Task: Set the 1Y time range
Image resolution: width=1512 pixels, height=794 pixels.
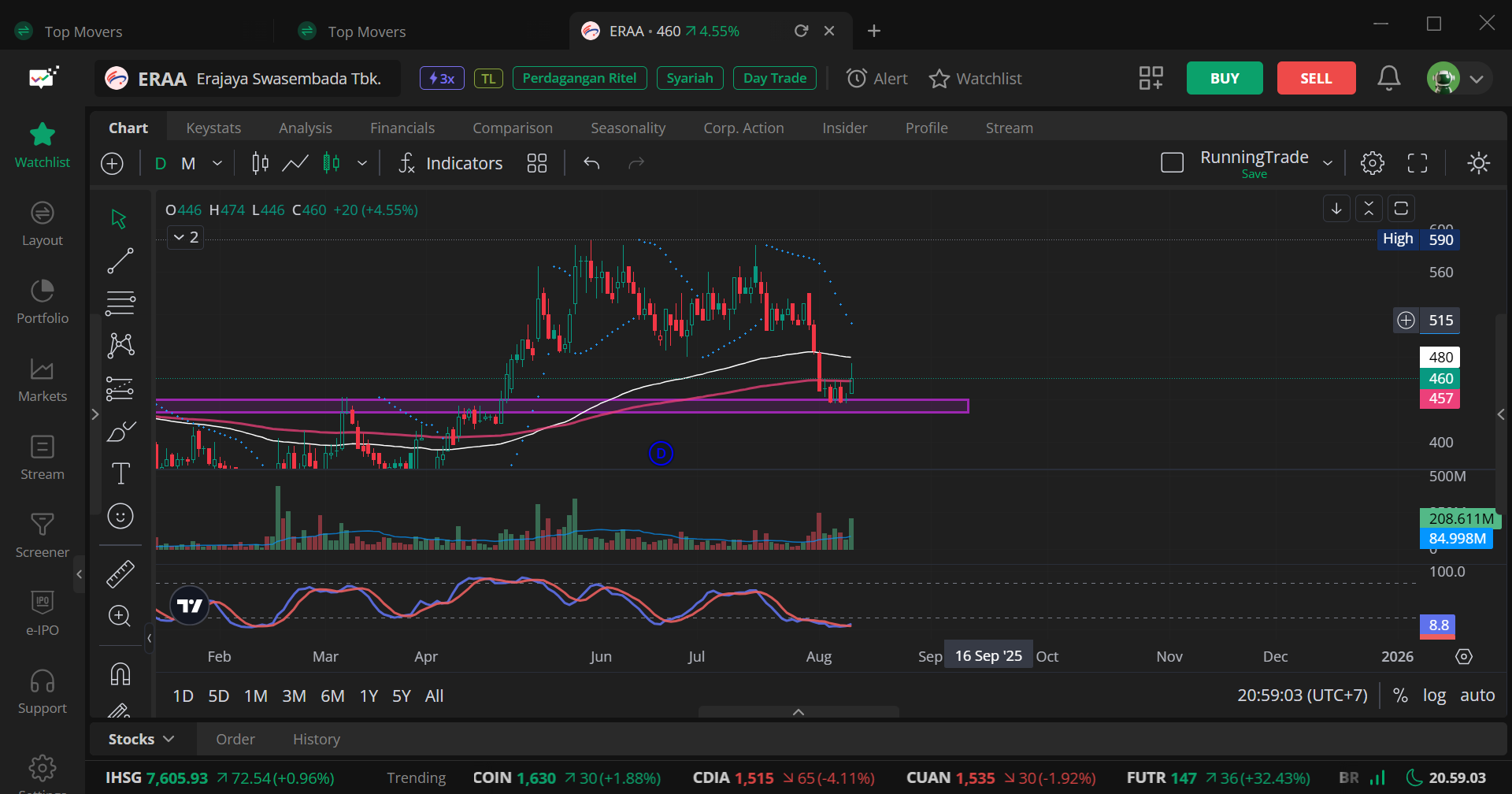Action: point(369,696)
